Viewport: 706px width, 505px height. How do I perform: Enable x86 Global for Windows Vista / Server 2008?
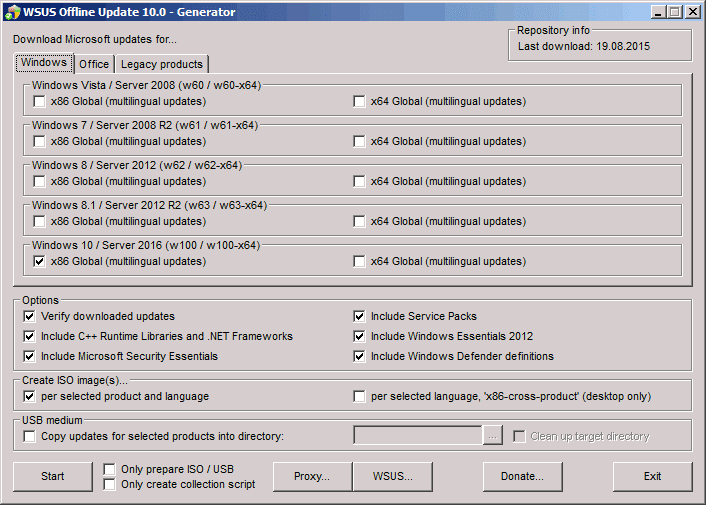[39, 101]
